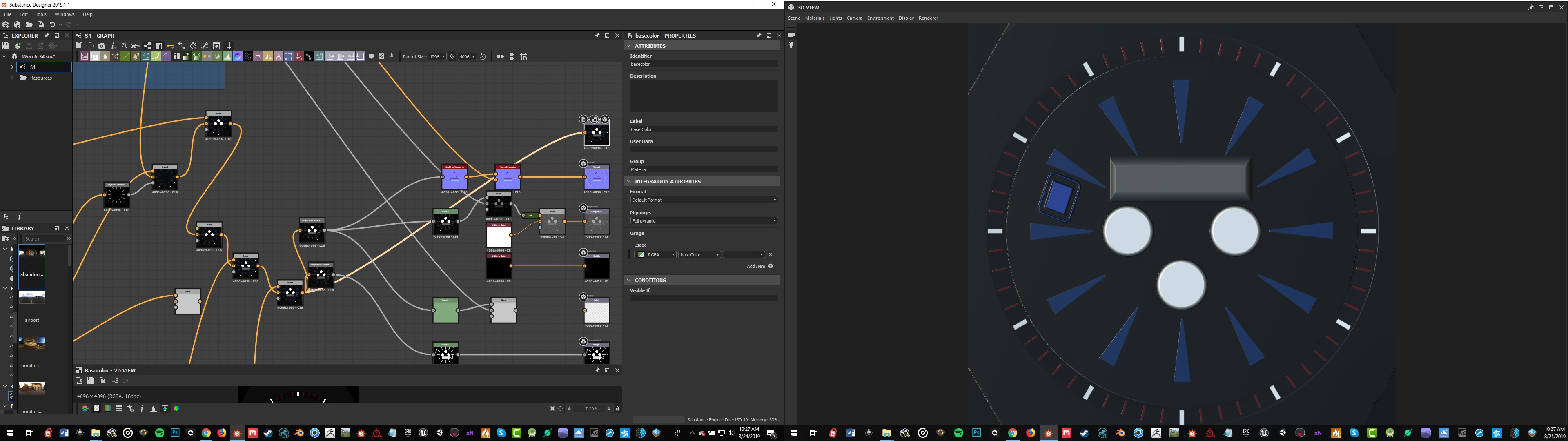Open the Materials menu in 3D View
Viewport: 1568px width, 441px height.
(x=815, y=18)
